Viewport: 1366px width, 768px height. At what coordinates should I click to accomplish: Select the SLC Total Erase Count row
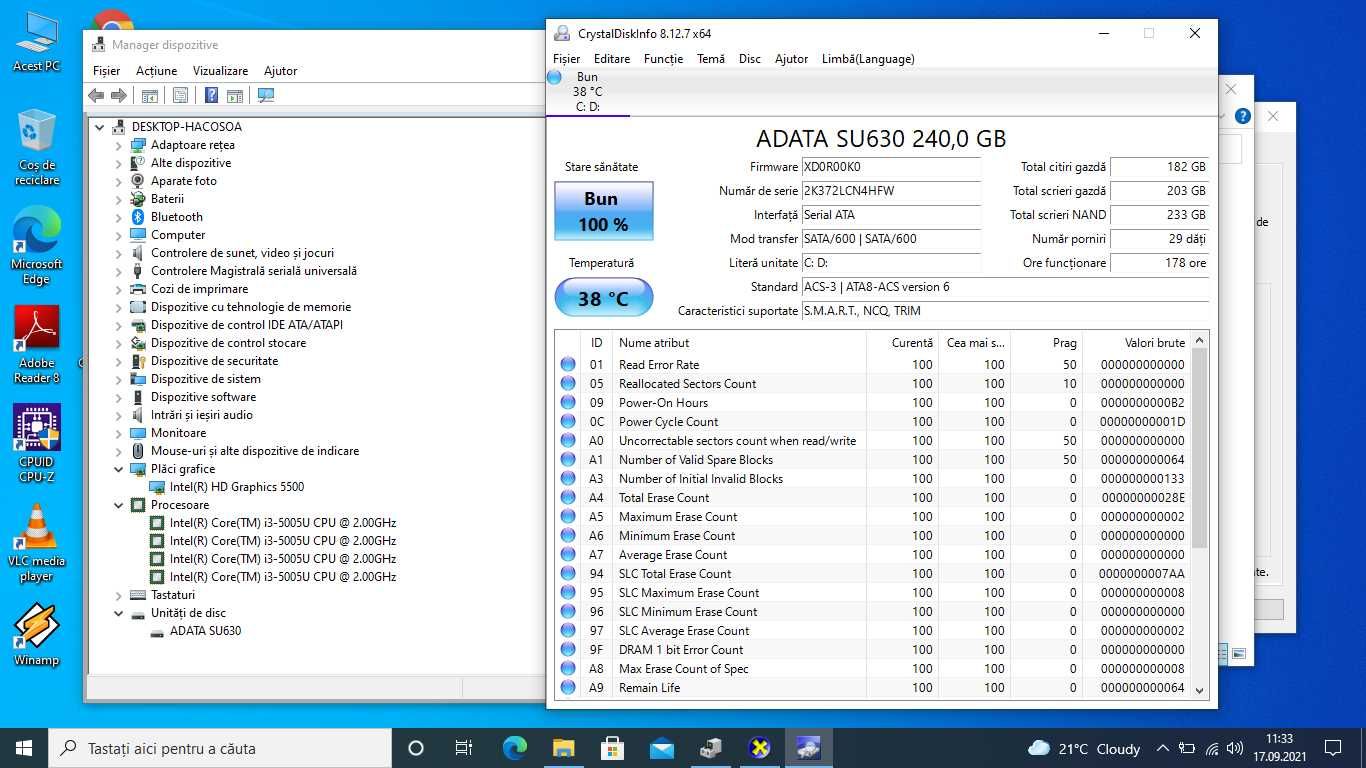coord(873,574)
